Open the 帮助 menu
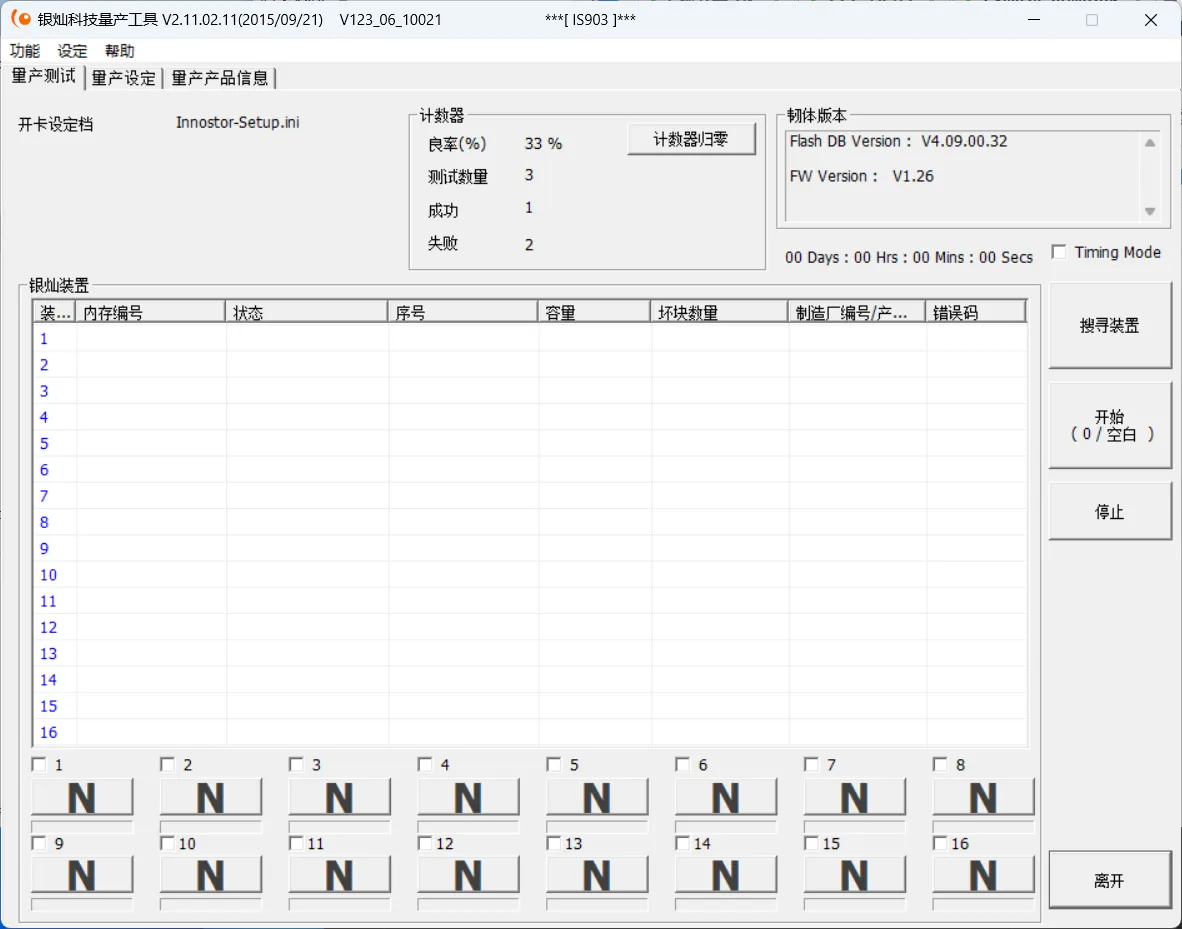1182x929 pixels. 120,51
